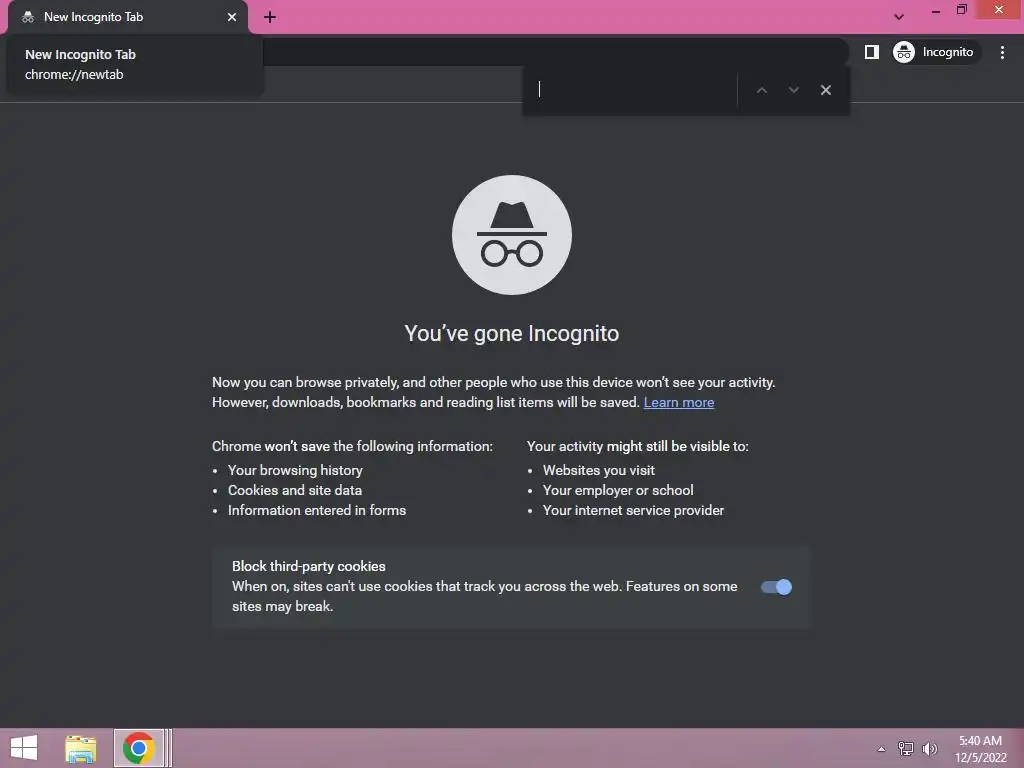Viewport: 1024px width, 768px height.
Task: Go to previous find result arrow
Action: [761, 90]
